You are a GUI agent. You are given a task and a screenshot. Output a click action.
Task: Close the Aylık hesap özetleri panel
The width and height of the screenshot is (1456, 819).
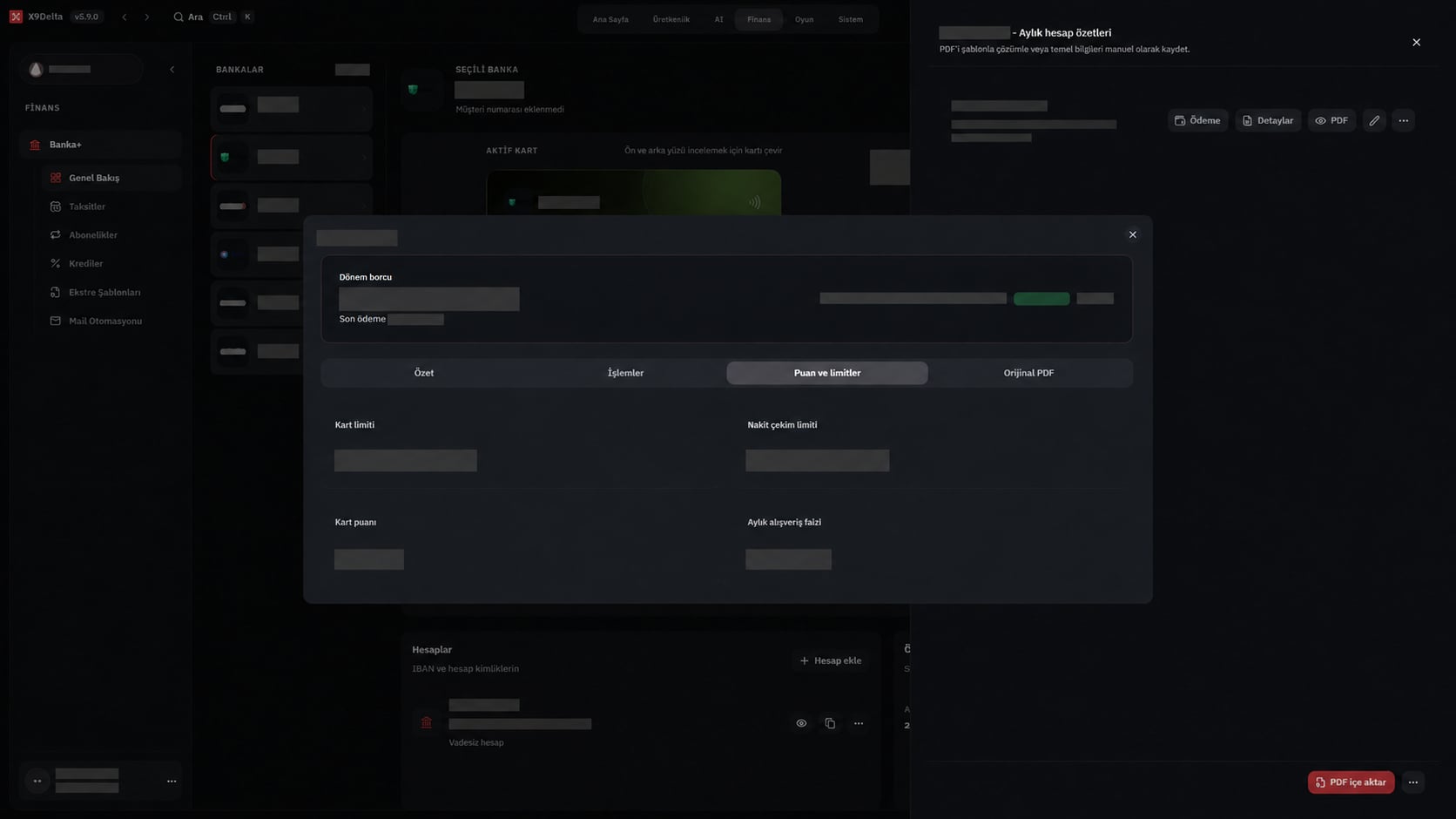click(x=1416, y=42)
